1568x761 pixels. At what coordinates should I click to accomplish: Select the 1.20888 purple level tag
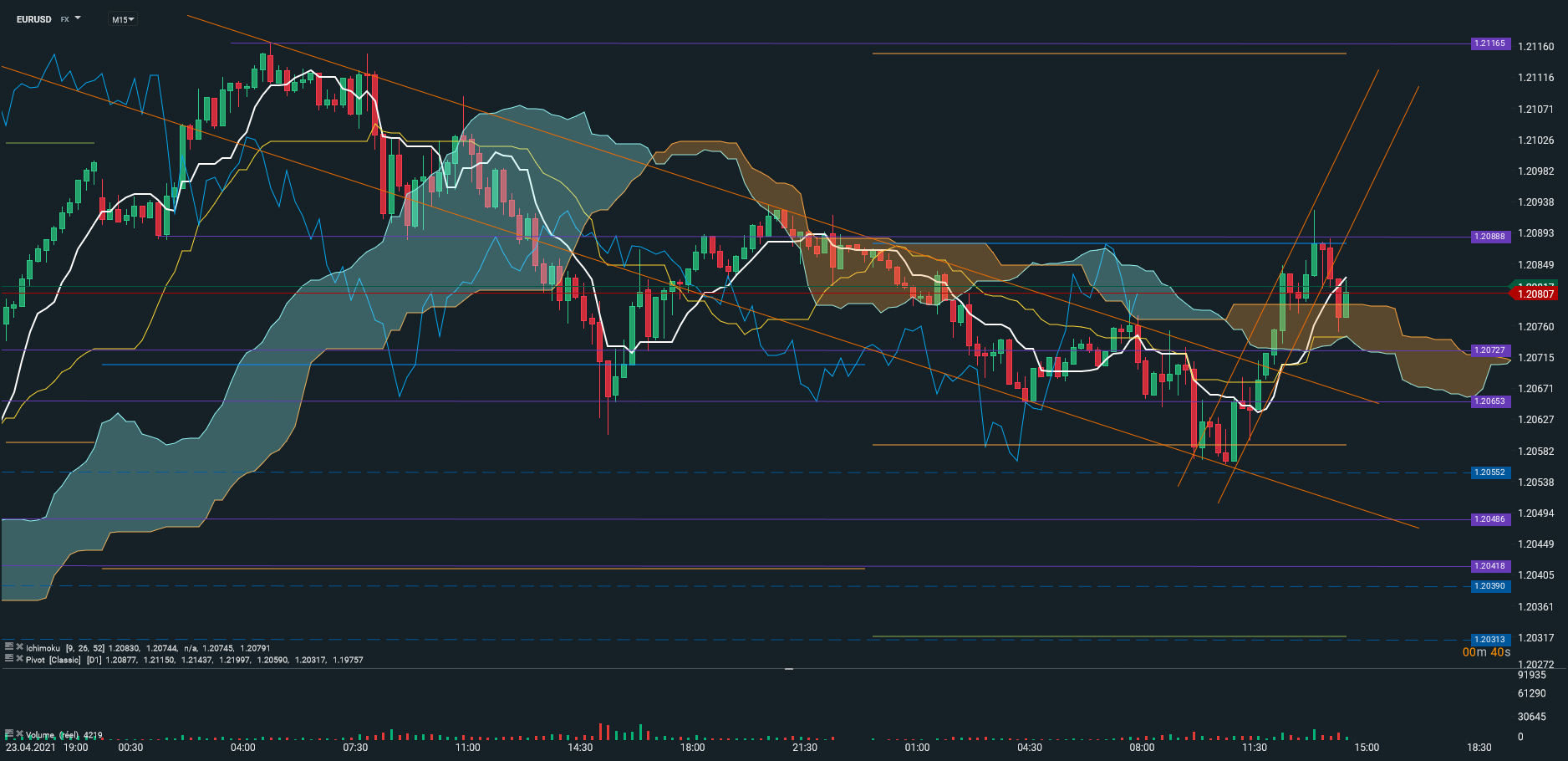click(x=1489, y=237)
